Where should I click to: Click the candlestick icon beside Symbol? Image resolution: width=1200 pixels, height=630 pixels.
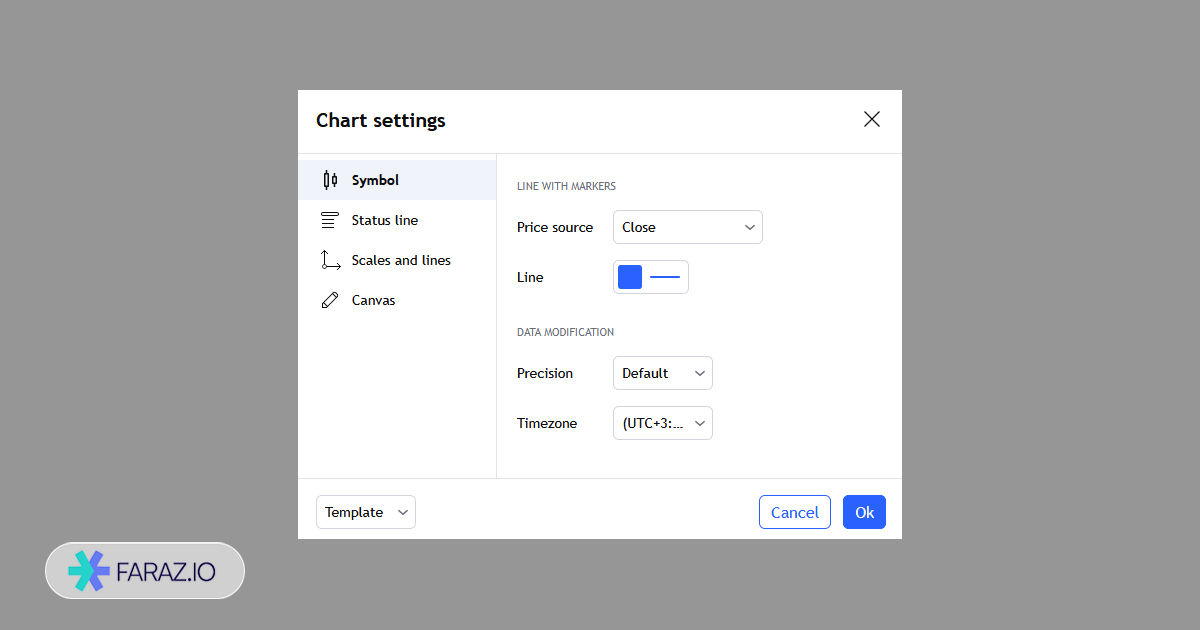pyautogui.click(x=330, y=180)
